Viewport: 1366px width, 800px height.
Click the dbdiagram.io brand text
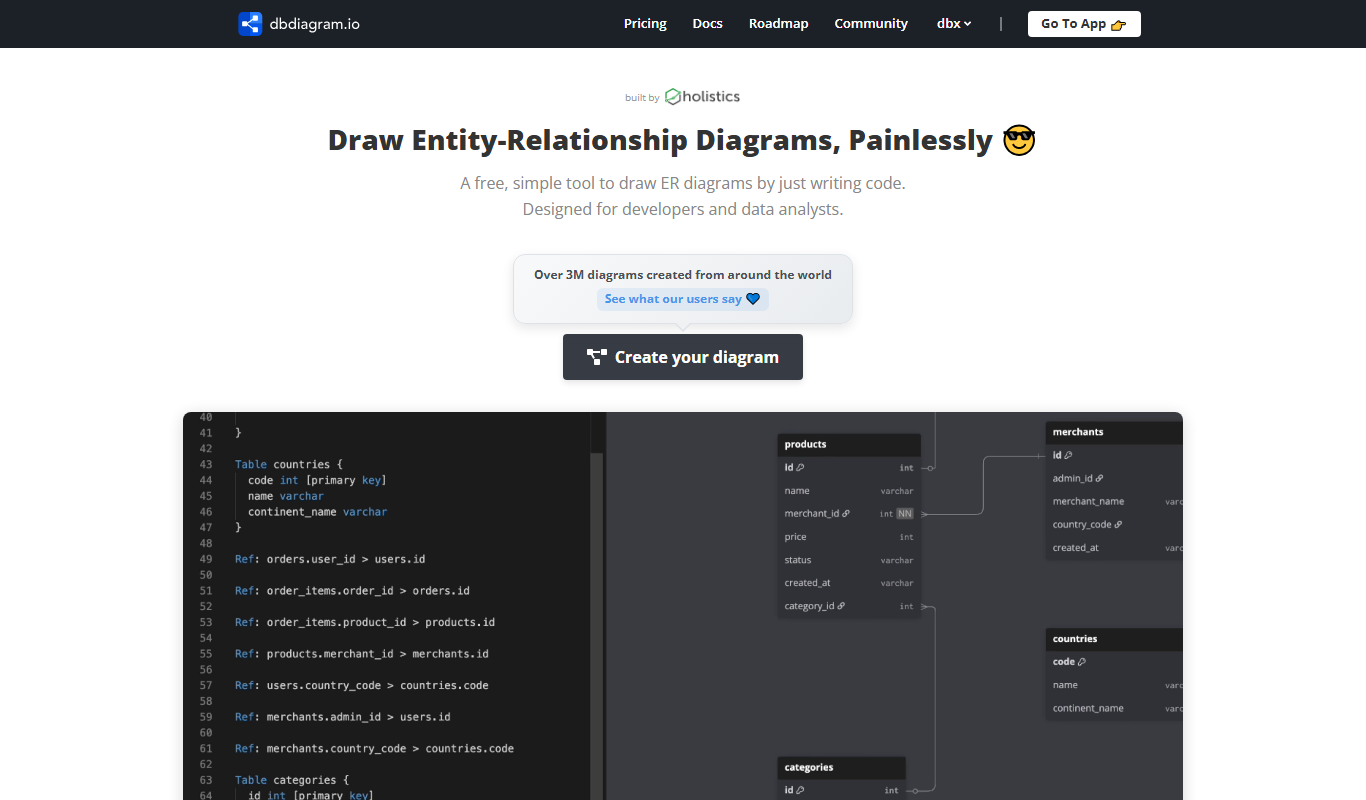coord(315,24)
